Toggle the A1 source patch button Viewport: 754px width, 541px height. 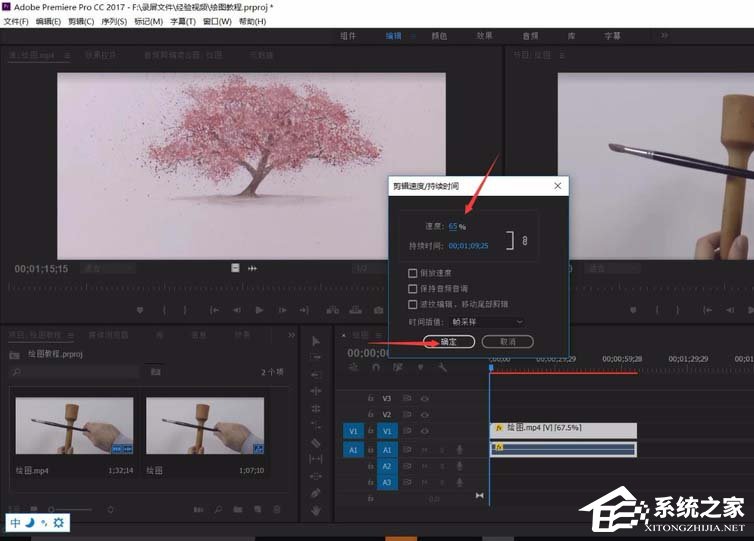click(353, 450)
